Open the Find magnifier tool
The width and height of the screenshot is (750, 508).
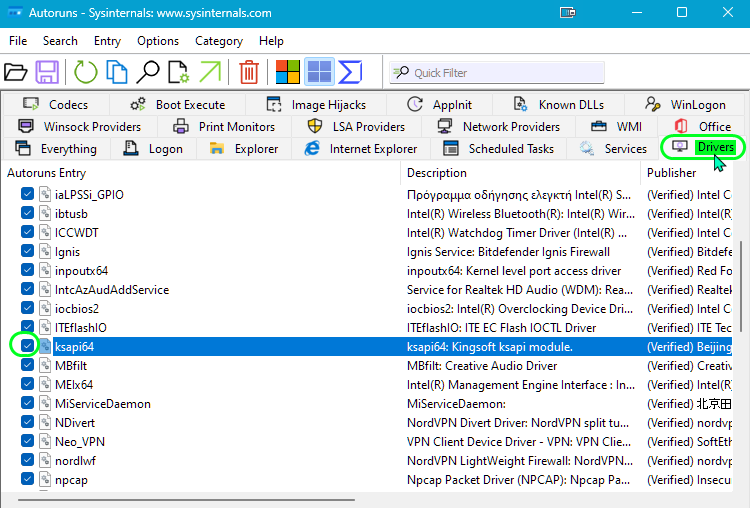pos(148,73)
